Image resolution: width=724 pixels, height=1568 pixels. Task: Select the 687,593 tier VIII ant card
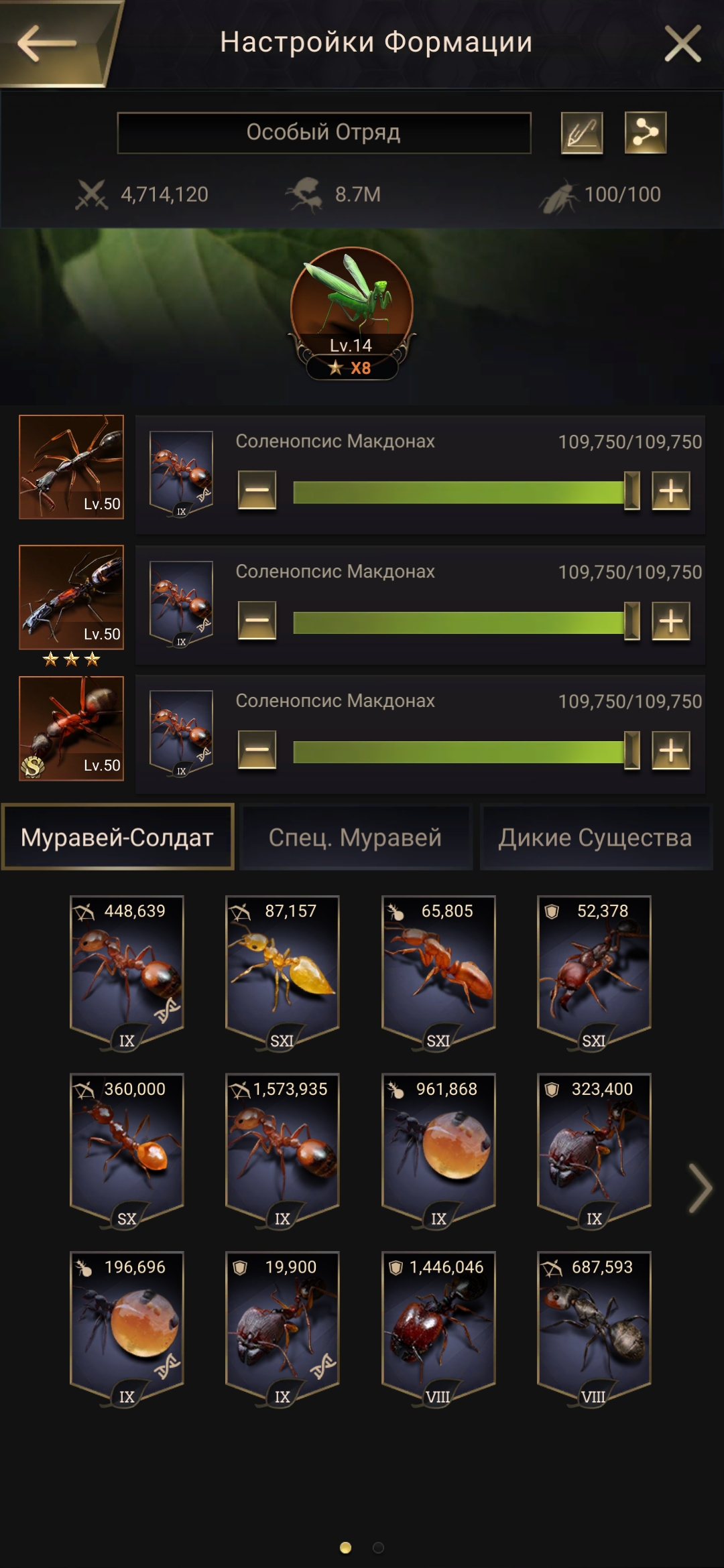click(594, 1329)
